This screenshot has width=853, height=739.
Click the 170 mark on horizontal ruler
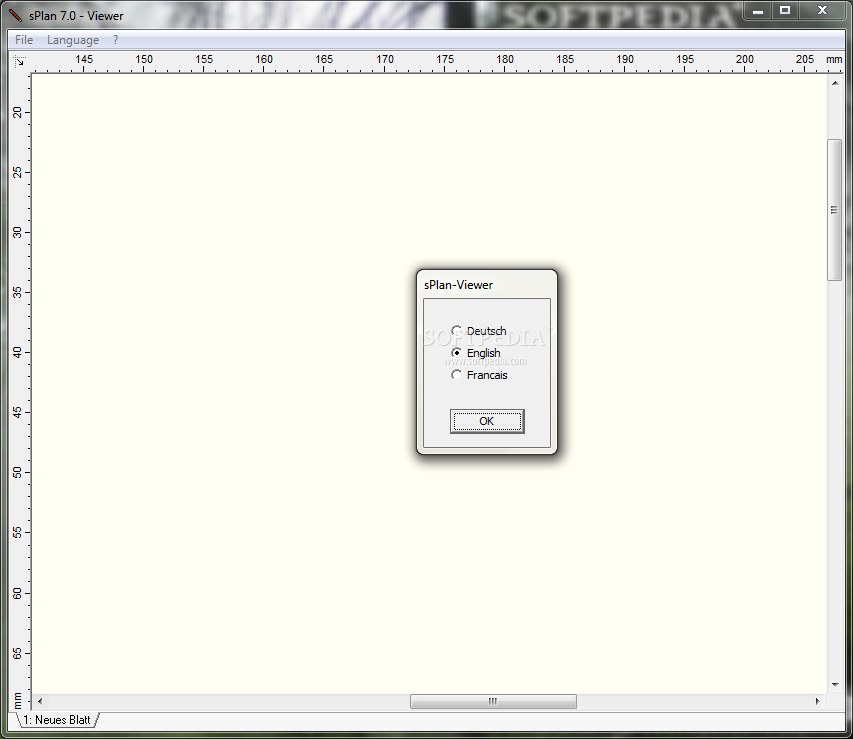click(385, 59)
